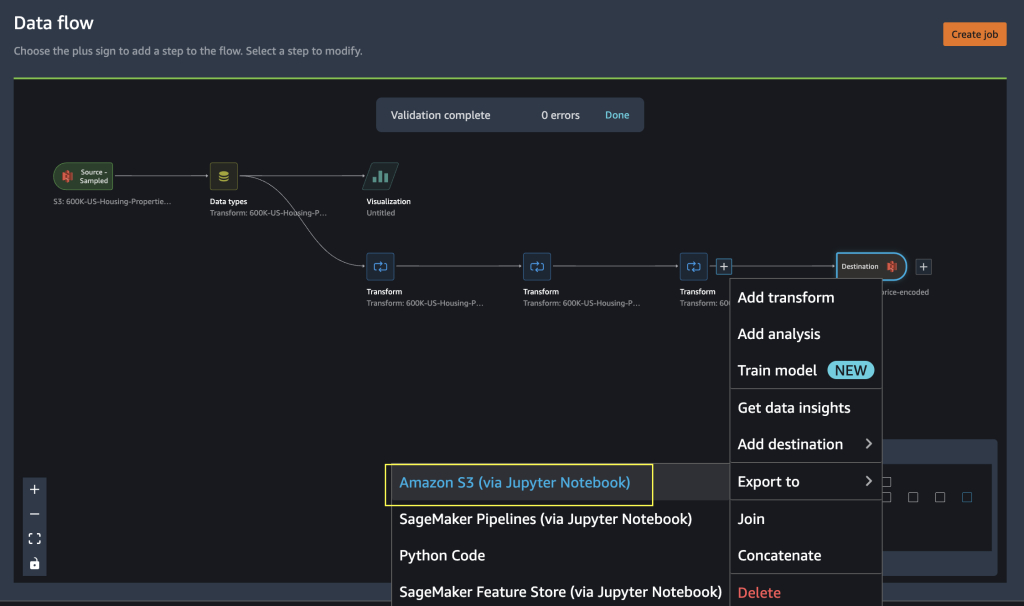
Task: Select the second Transform node icon
Action: click(x=537, y=266)
